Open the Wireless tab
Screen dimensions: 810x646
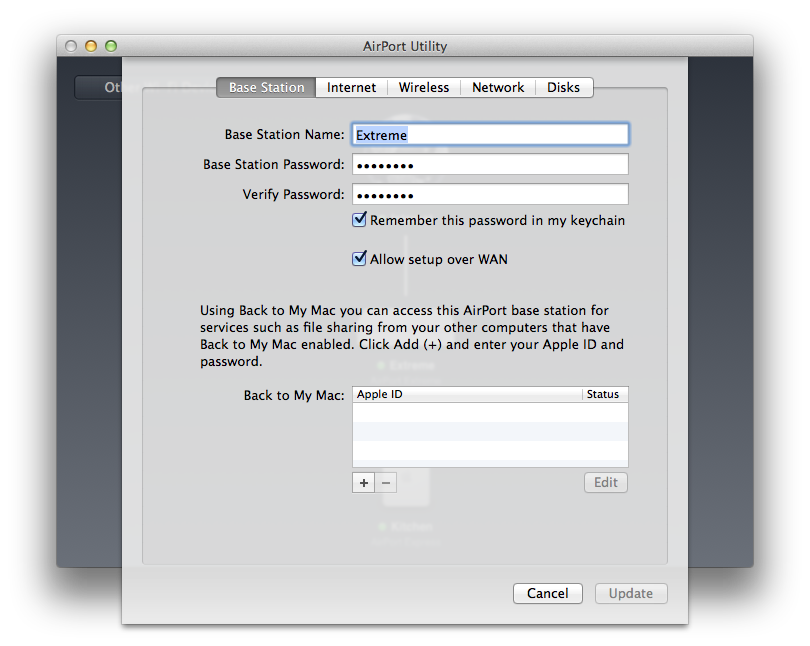point(424,87)
